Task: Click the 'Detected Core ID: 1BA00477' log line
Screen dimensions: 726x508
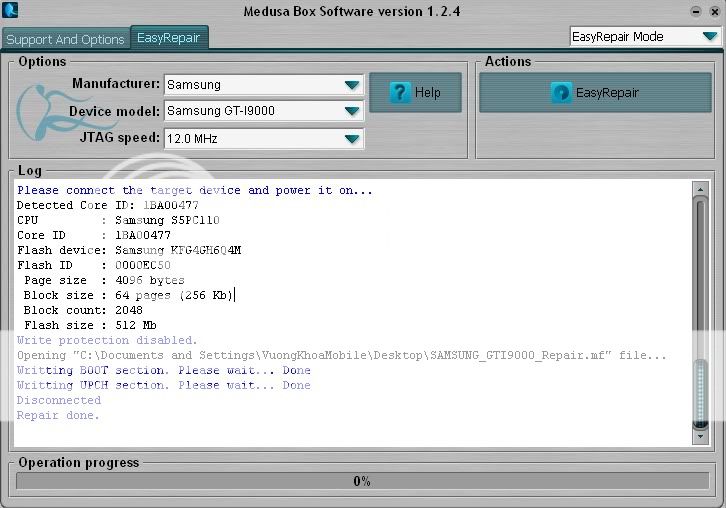Action: (108, 205)
